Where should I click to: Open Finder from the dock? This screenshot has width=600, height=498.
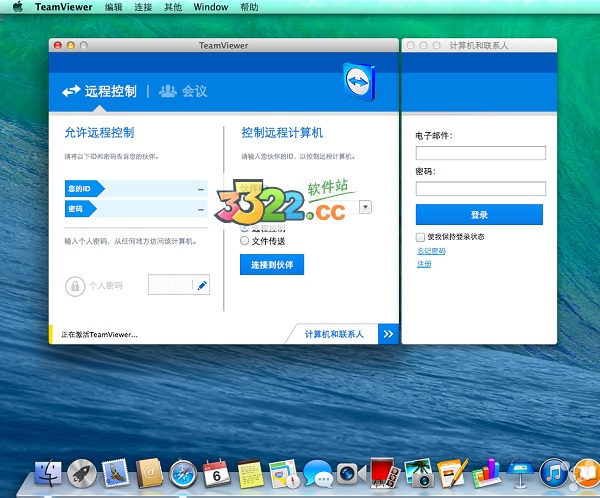point(48,474)
